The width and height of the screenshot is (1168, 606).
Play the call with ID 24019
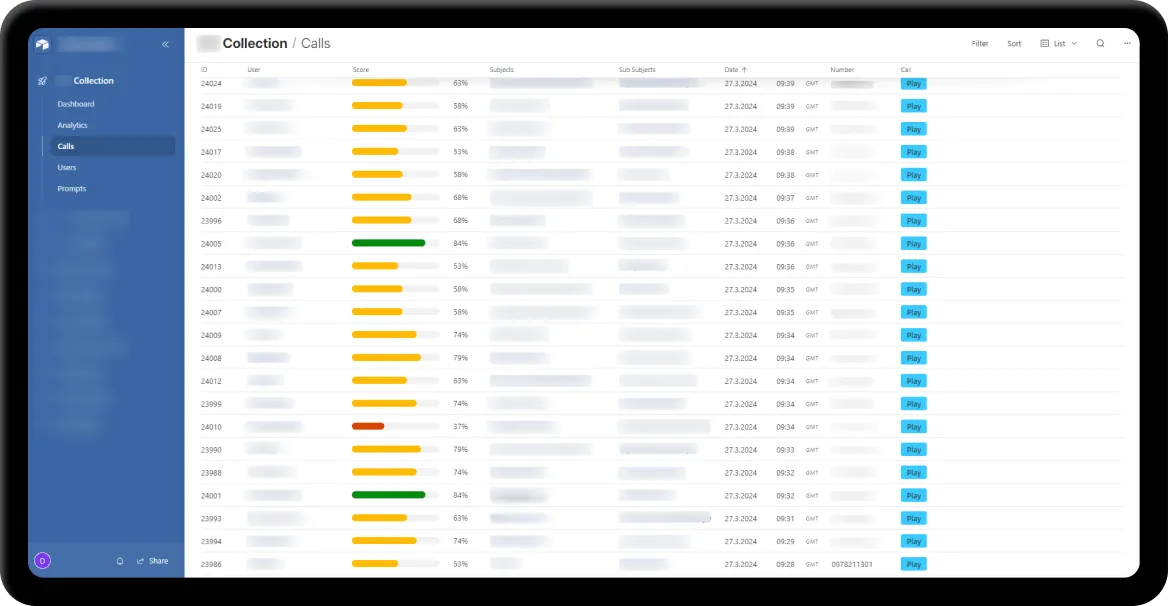[x=914, y=106]
